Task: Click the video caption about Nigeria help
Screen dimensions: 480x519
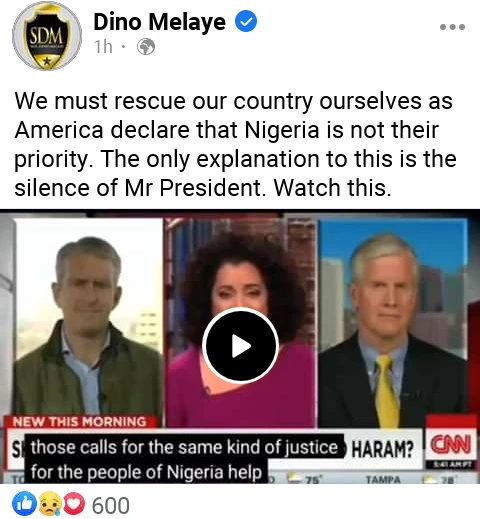Action: coord(184,459)
